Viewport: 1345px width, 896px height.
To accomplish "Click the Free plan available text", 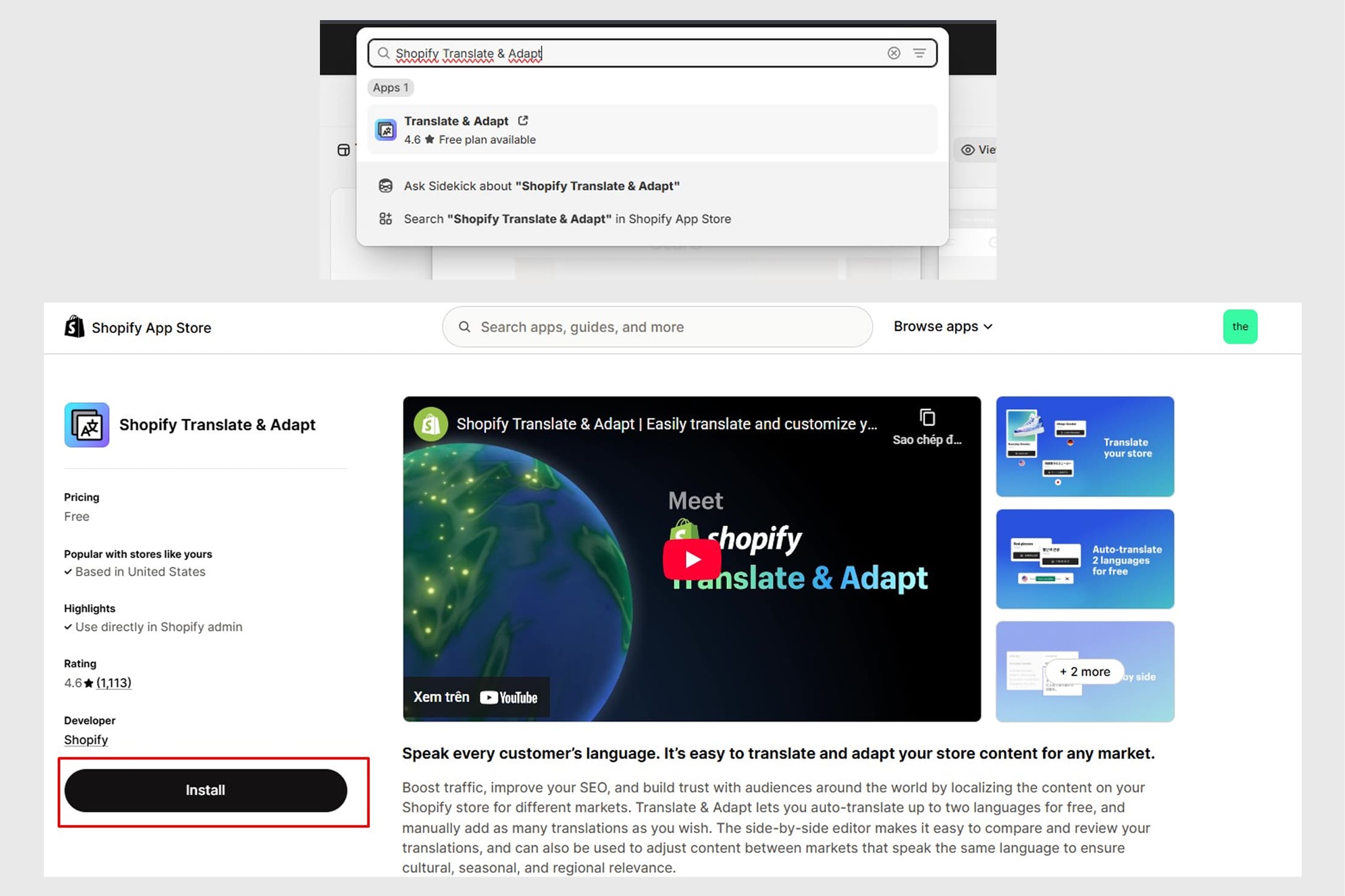I will coord(488,140).
